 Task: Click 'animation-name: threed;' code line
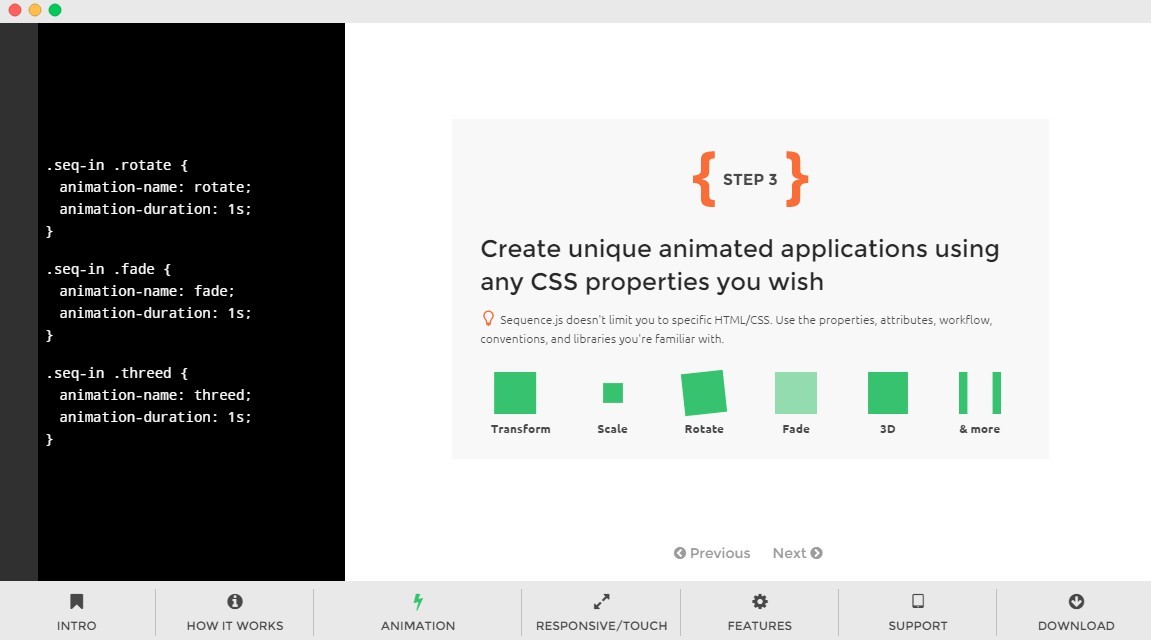tap(155, 396)
